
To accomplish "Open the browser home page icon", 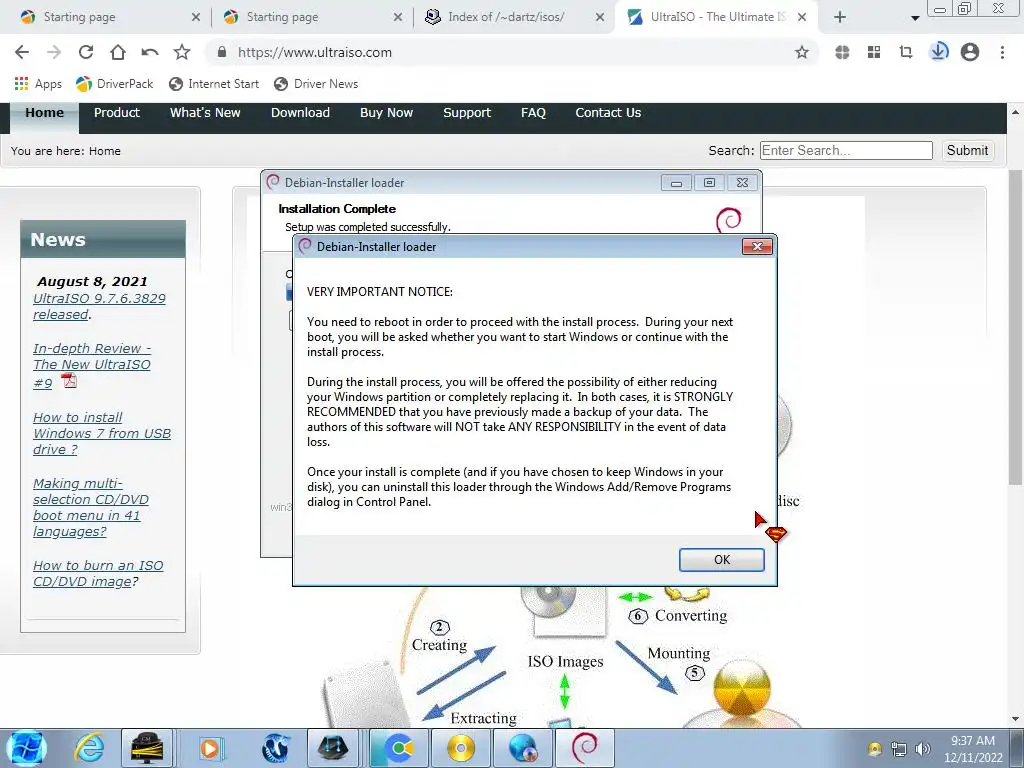I will pyautogui.click(x=118, y=52).
